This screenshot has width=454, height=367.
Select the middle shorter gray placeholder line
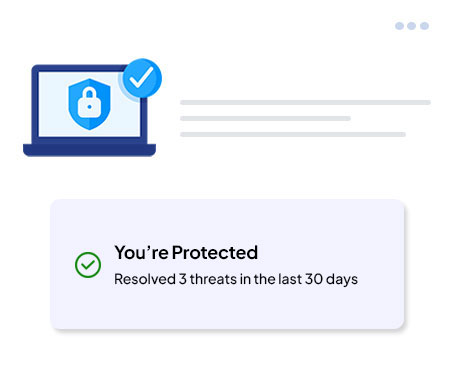tap(265, 118)
